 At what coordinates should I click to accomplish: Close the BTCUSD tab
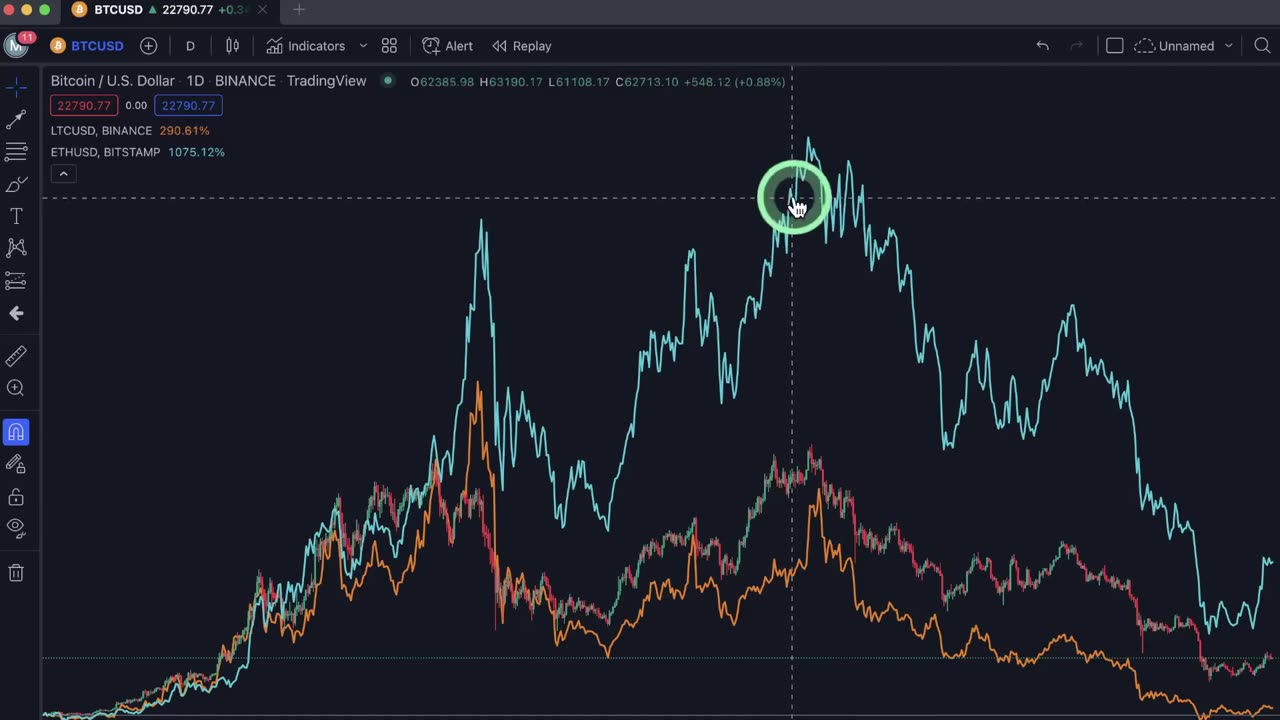coord(262,10)
